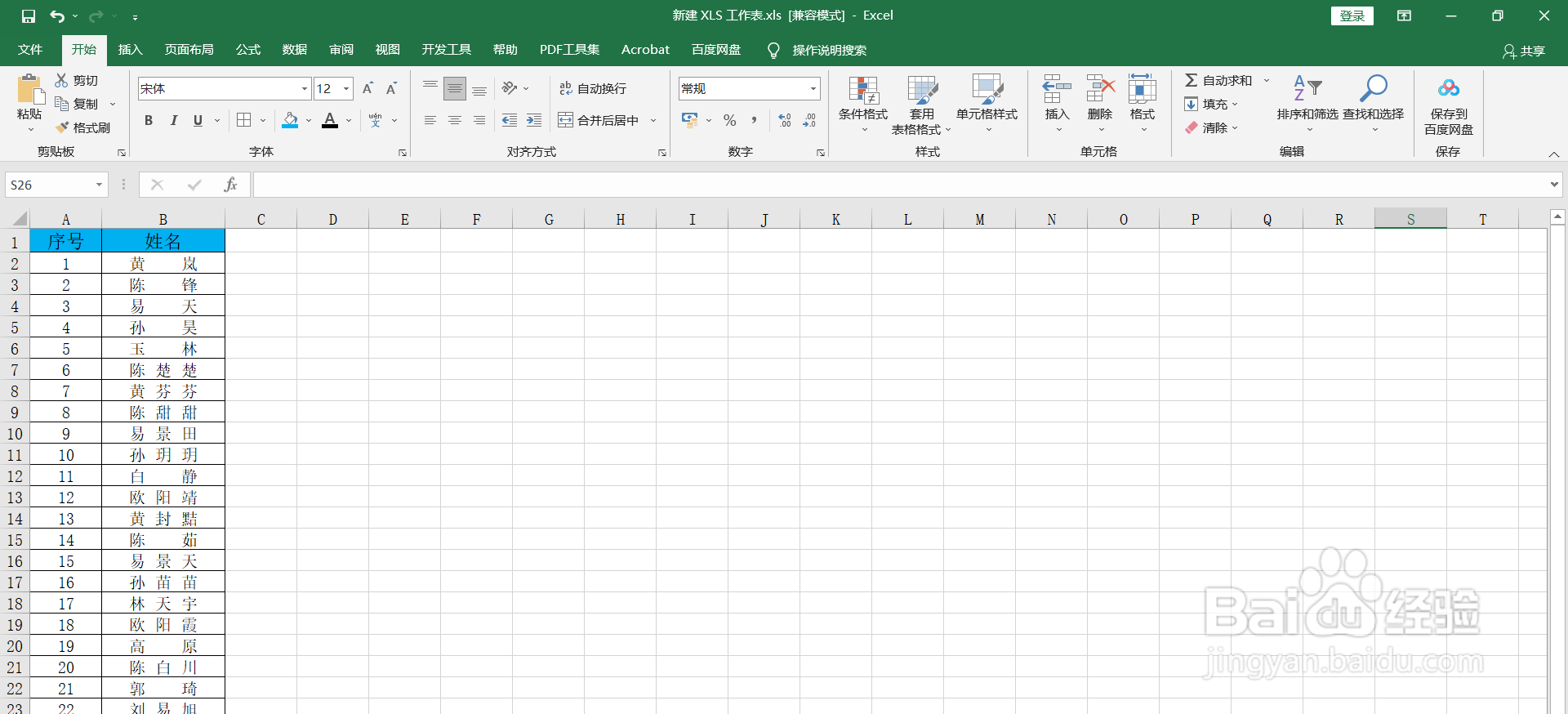
Task: Click 保存到百度网盘 cloud icon
Action: [x=1449, y=88]
